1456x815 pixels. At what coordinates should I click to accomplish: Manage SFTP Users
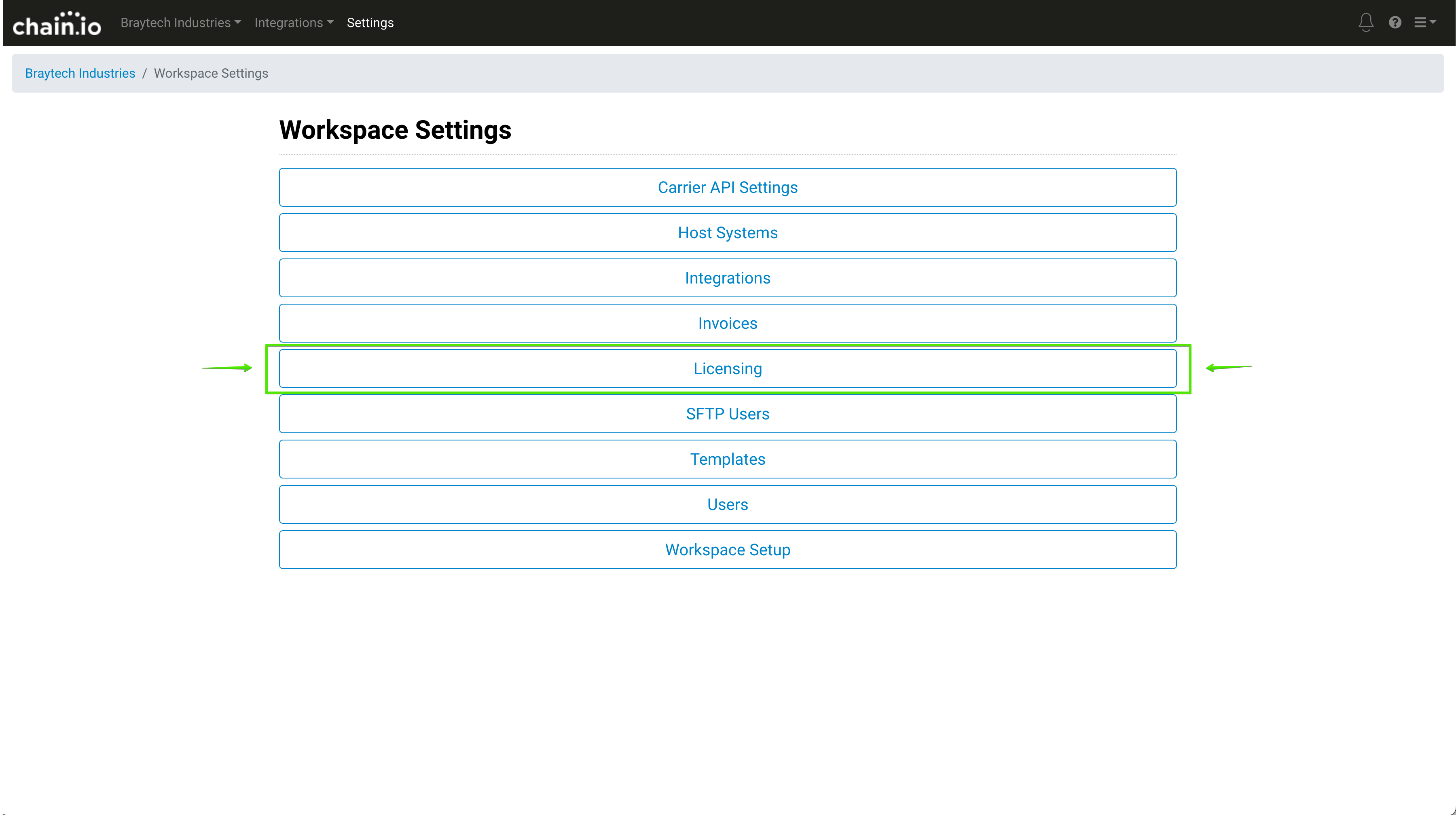(x=728, y=414)
